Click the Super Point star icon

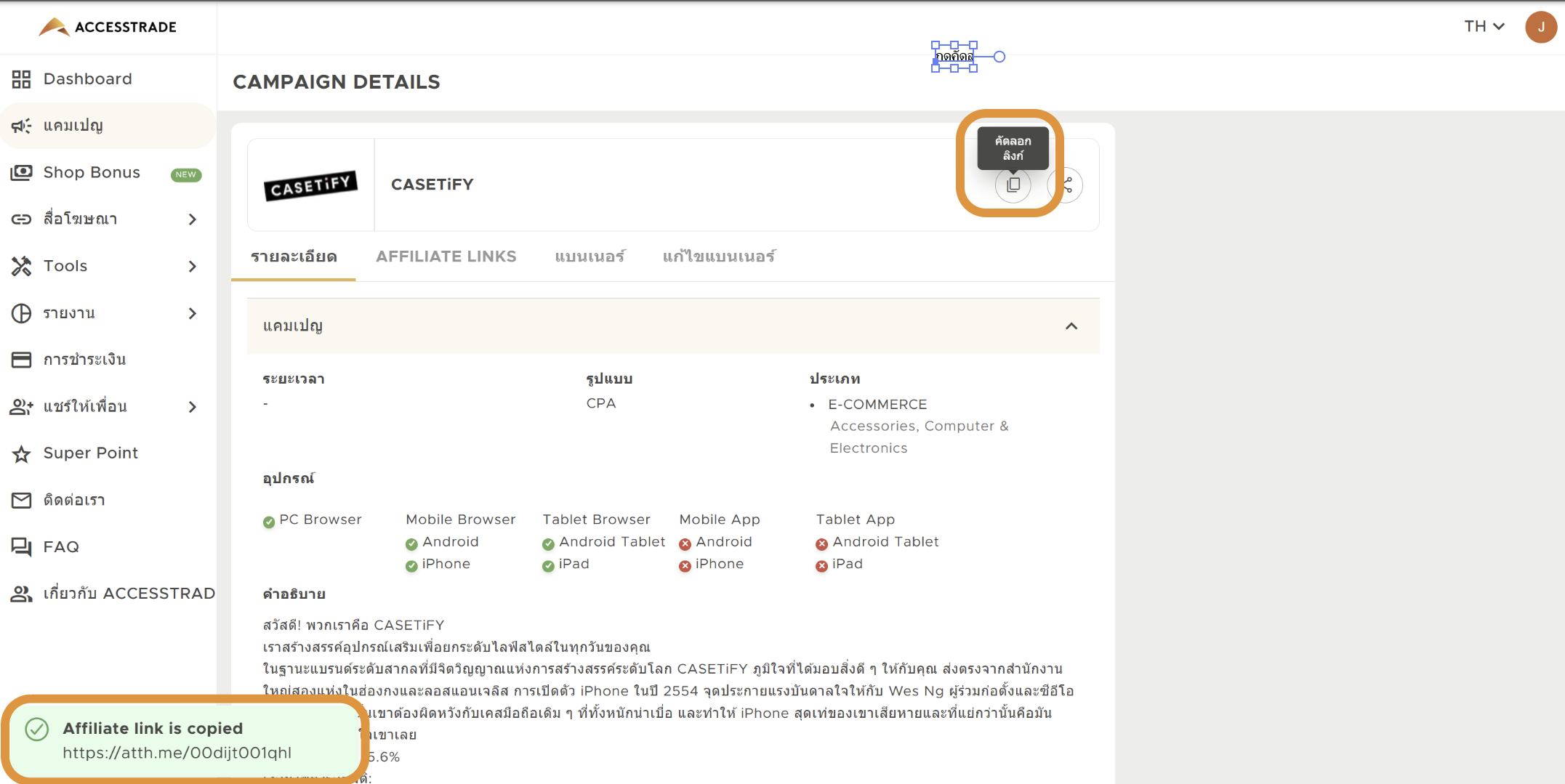pos(21,454)
